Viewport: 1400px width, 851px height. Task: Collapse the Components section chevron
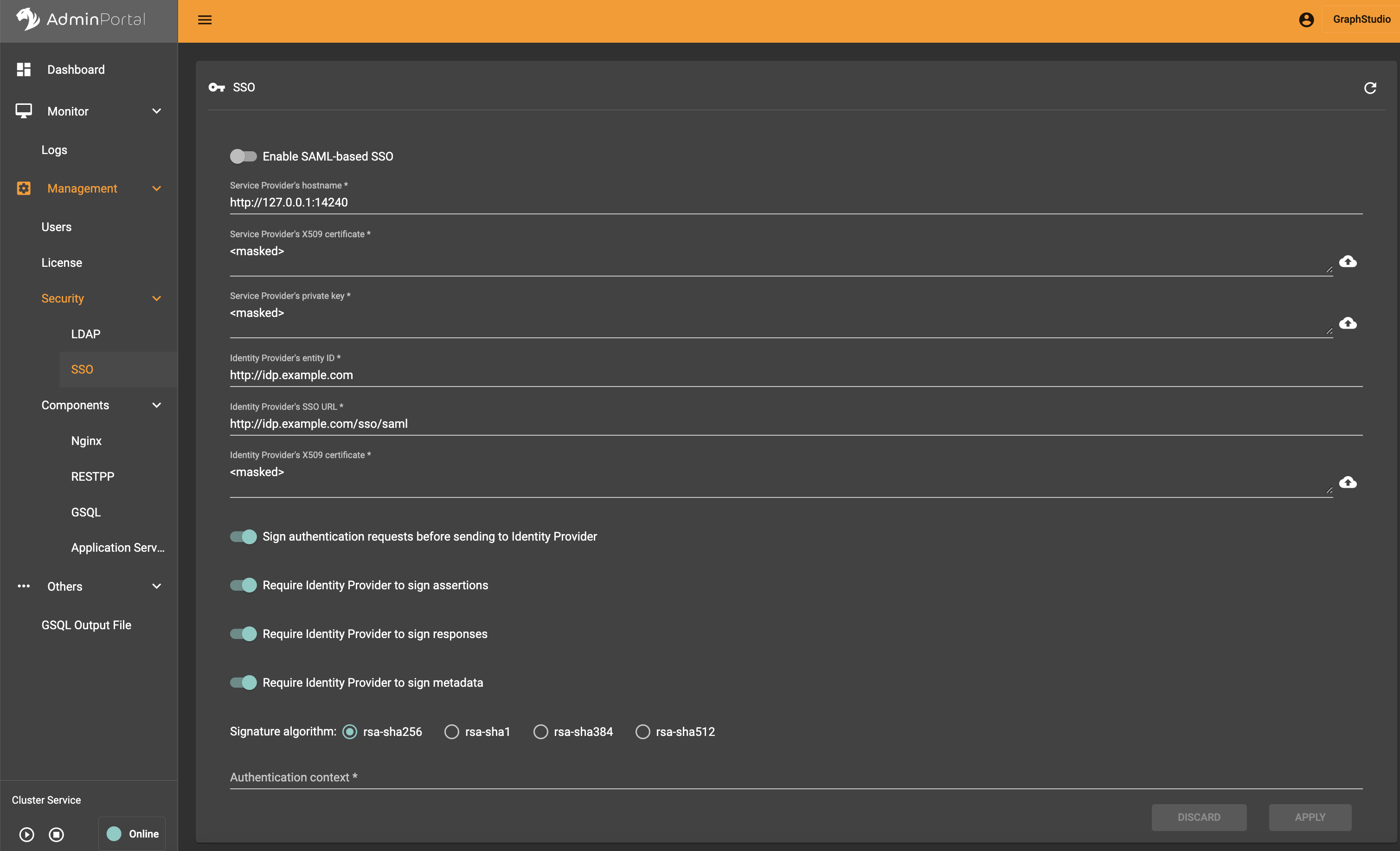pos(157,406)
